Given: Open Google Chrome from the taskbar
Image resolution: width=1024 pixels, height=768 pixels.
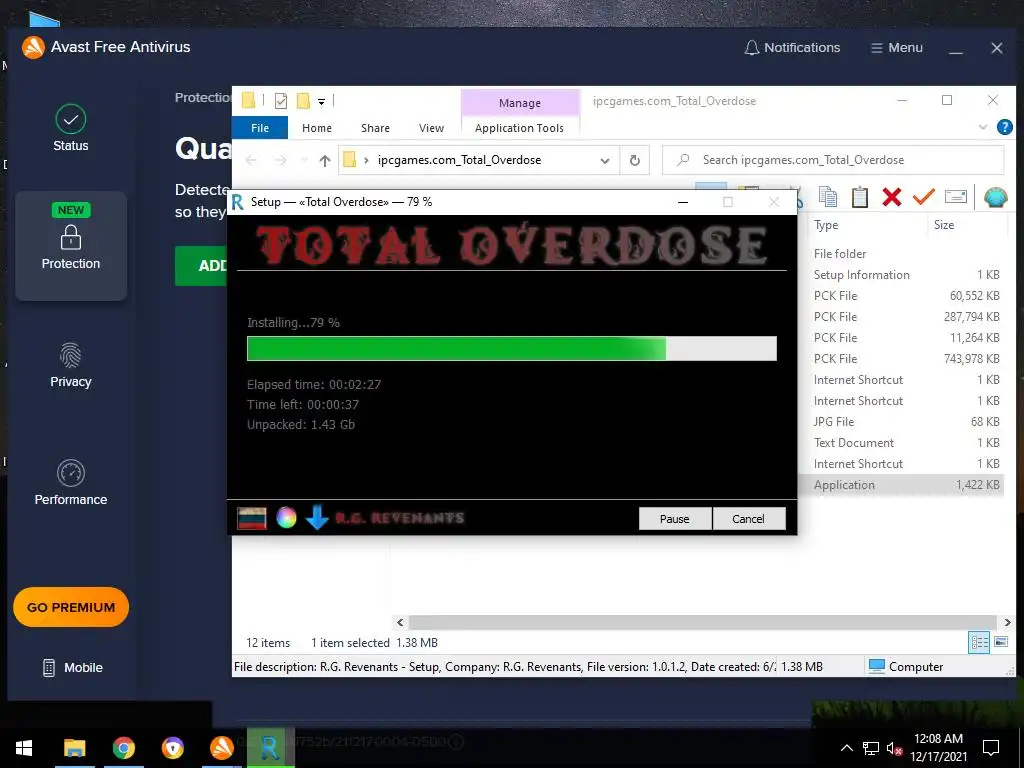Looking at the screenshot, I should tap(123, 748).
